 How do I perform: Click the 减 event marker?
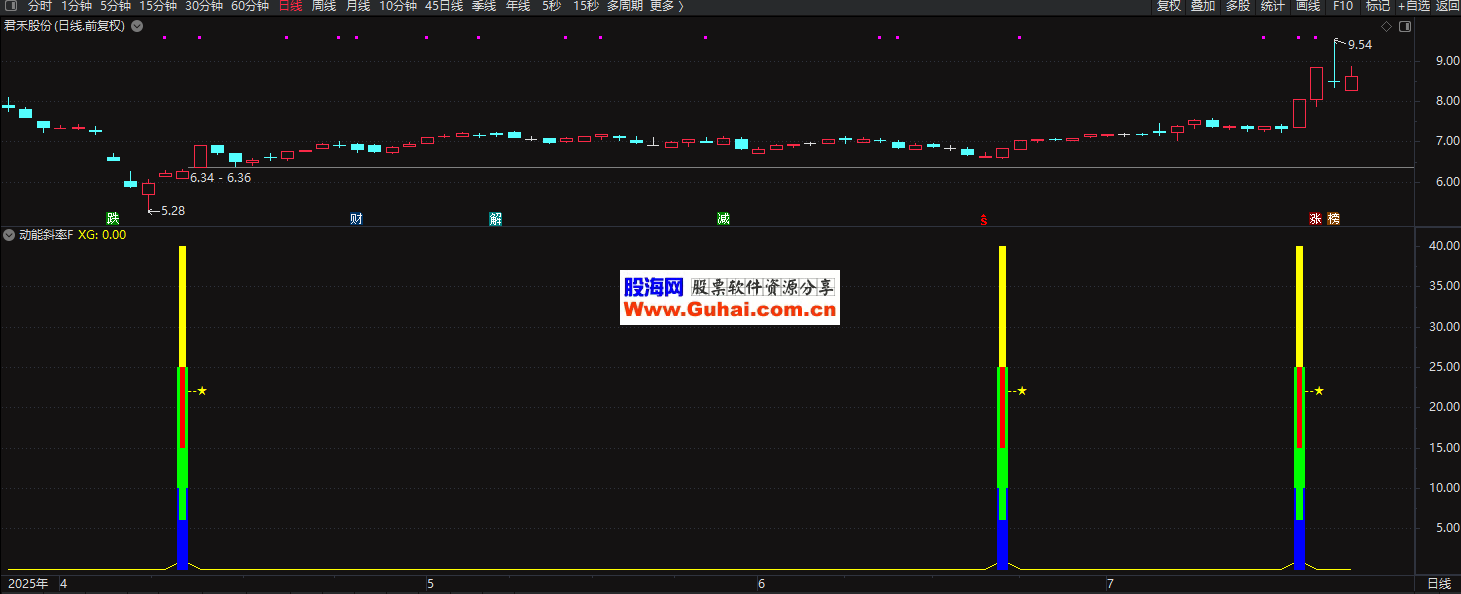point(723,218)
